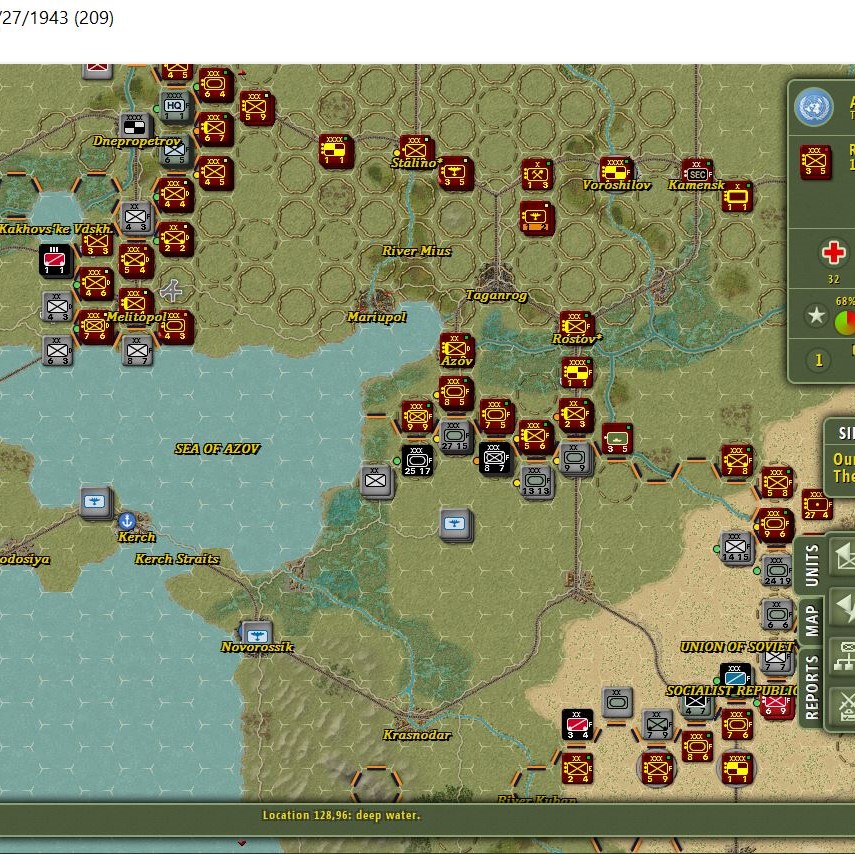Select the Soviet tank unit 8 6

pyautogui.click(x=697, y=747)
